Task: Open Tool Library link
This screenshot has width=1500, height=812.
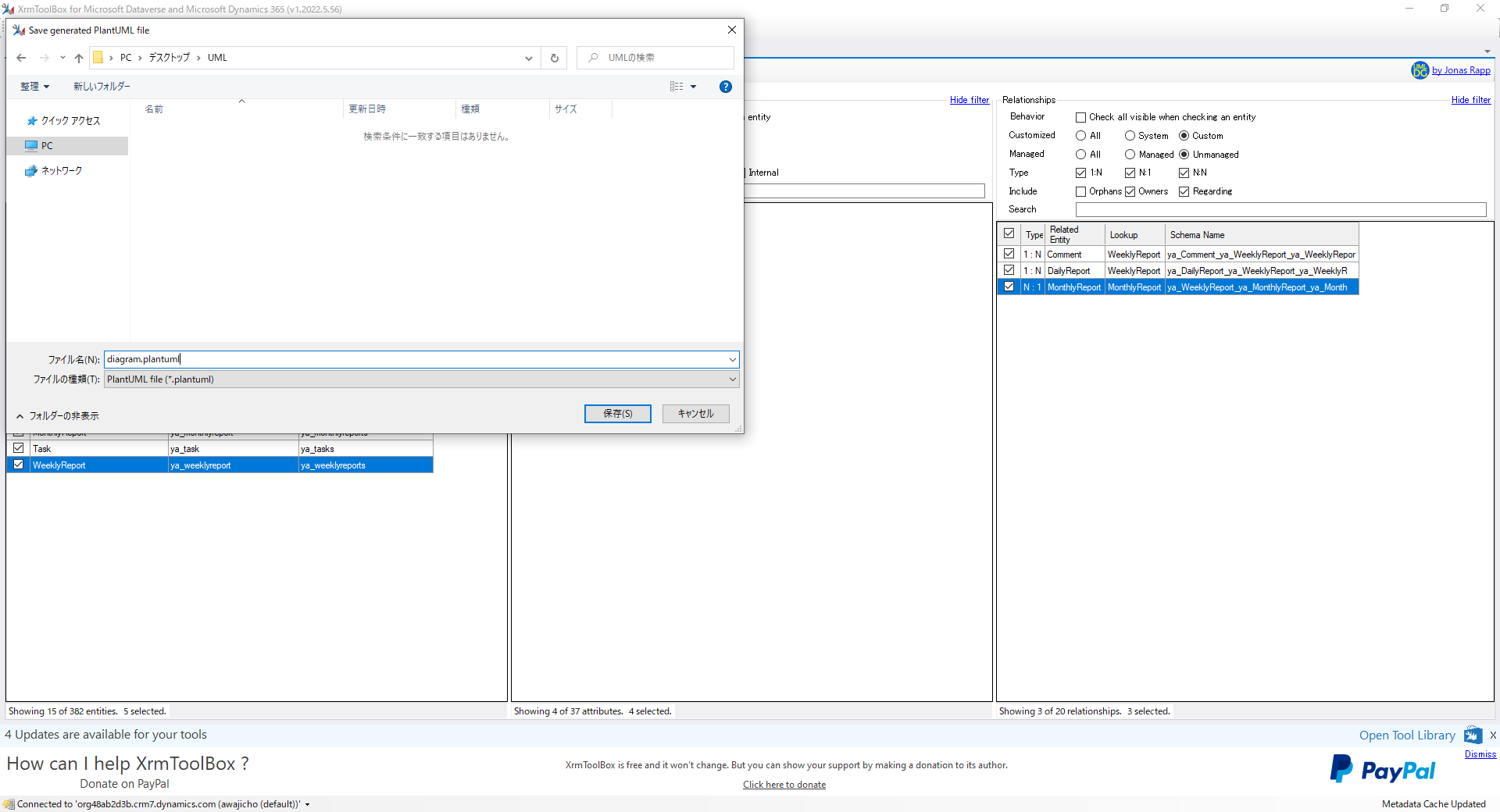Action: pos(1407,735)
